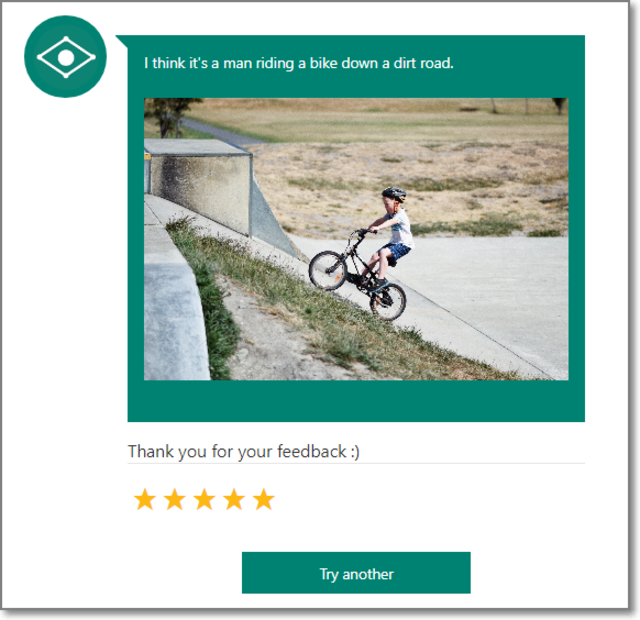Screen dimensions: 640x620
Task: Click the Thank you for your feedback message
Action: [244, 452]
